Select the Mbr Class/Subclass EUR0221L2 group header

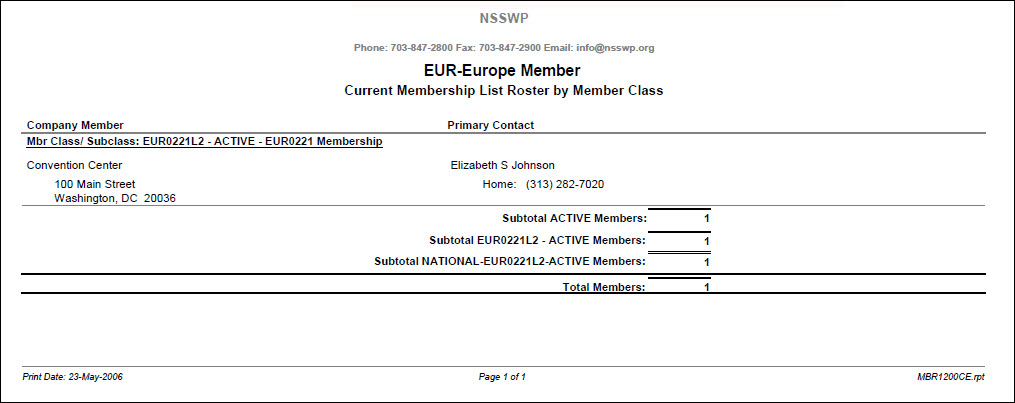click(204, 142)
